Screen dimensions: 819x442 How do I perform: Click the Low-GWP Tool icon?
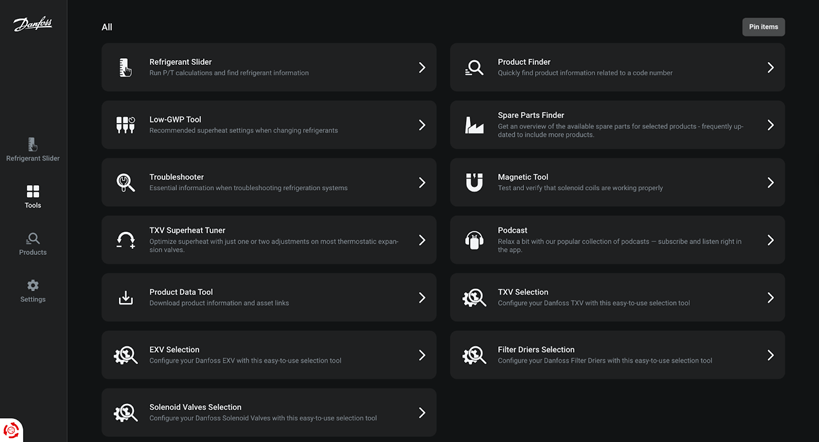point(125,125)
